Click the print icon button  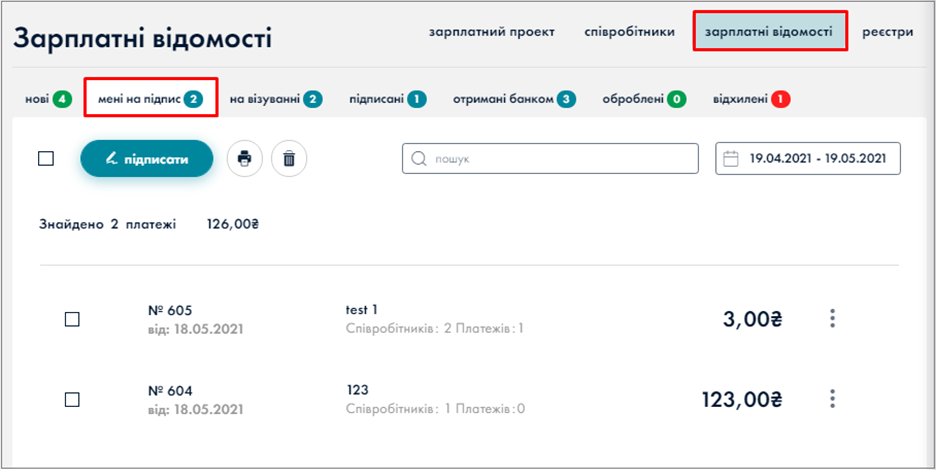(244, 159)
